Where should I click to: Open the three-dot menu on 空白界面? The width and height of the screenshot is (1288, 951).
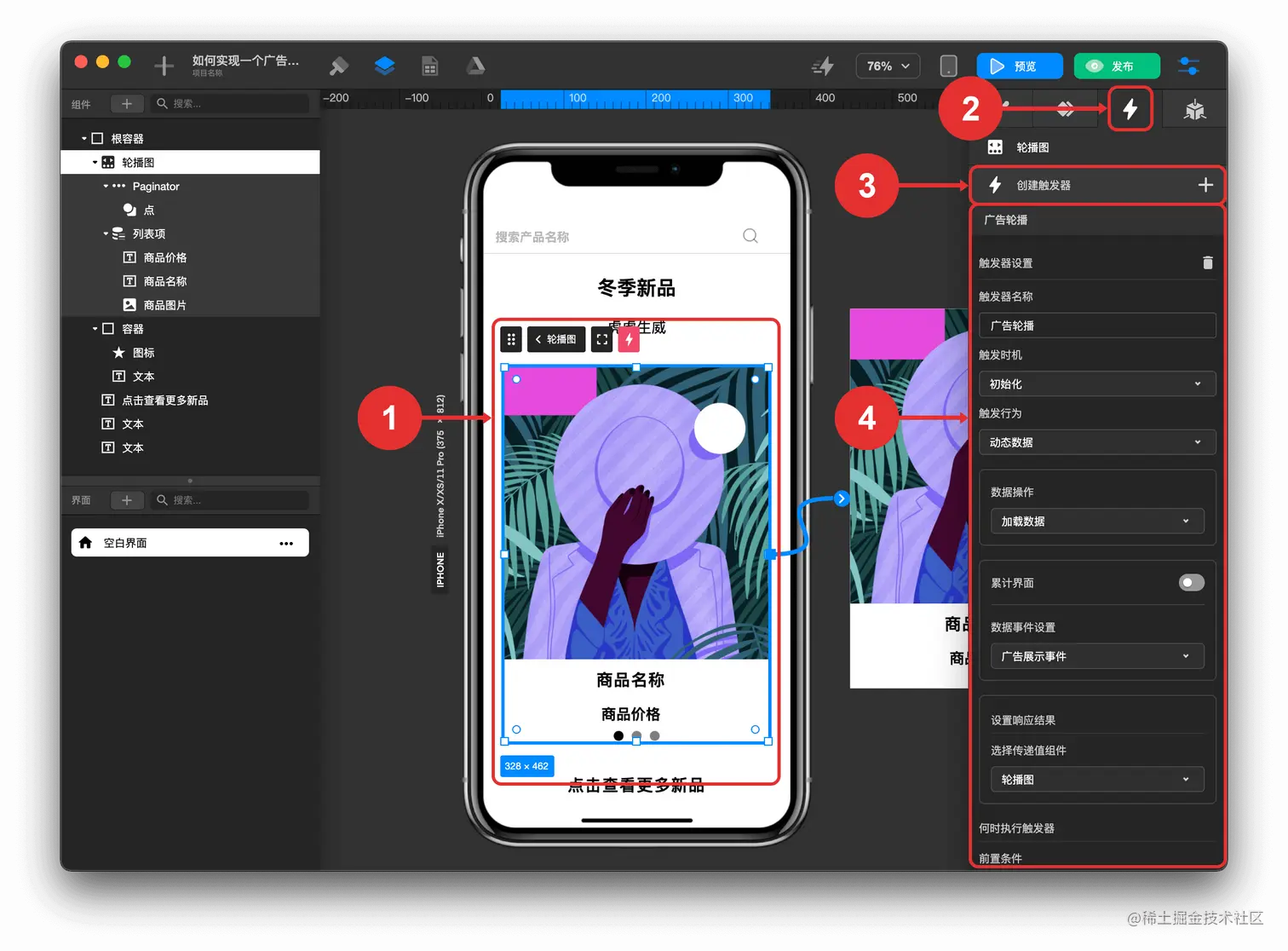(x=286, y=543)
